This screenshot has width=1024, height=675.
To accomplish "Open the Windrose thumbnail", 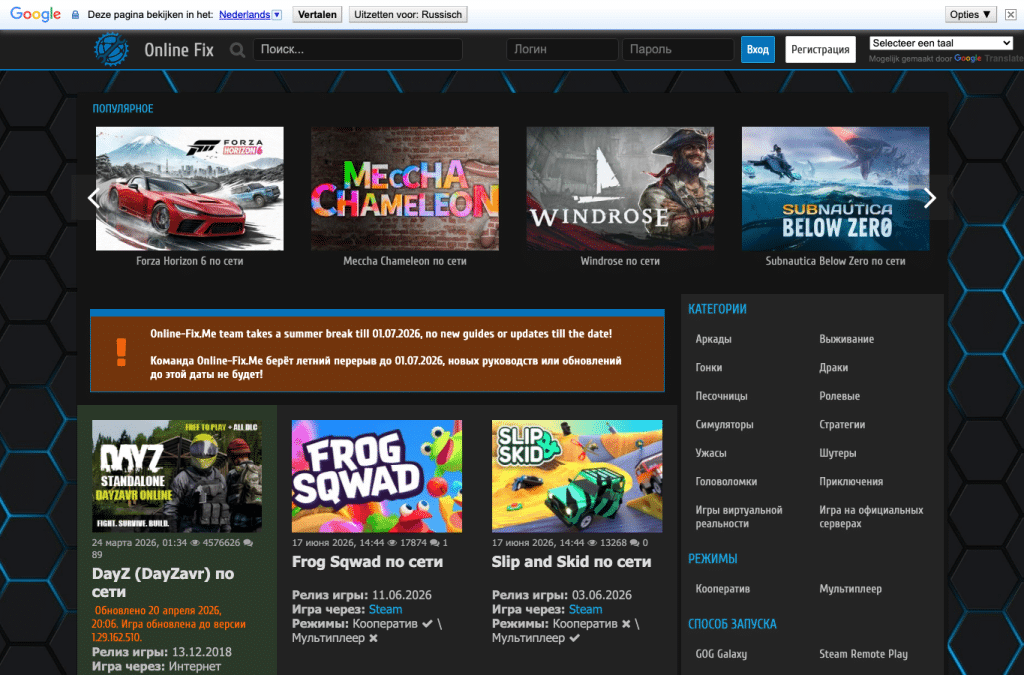I will tap(620, 189).
